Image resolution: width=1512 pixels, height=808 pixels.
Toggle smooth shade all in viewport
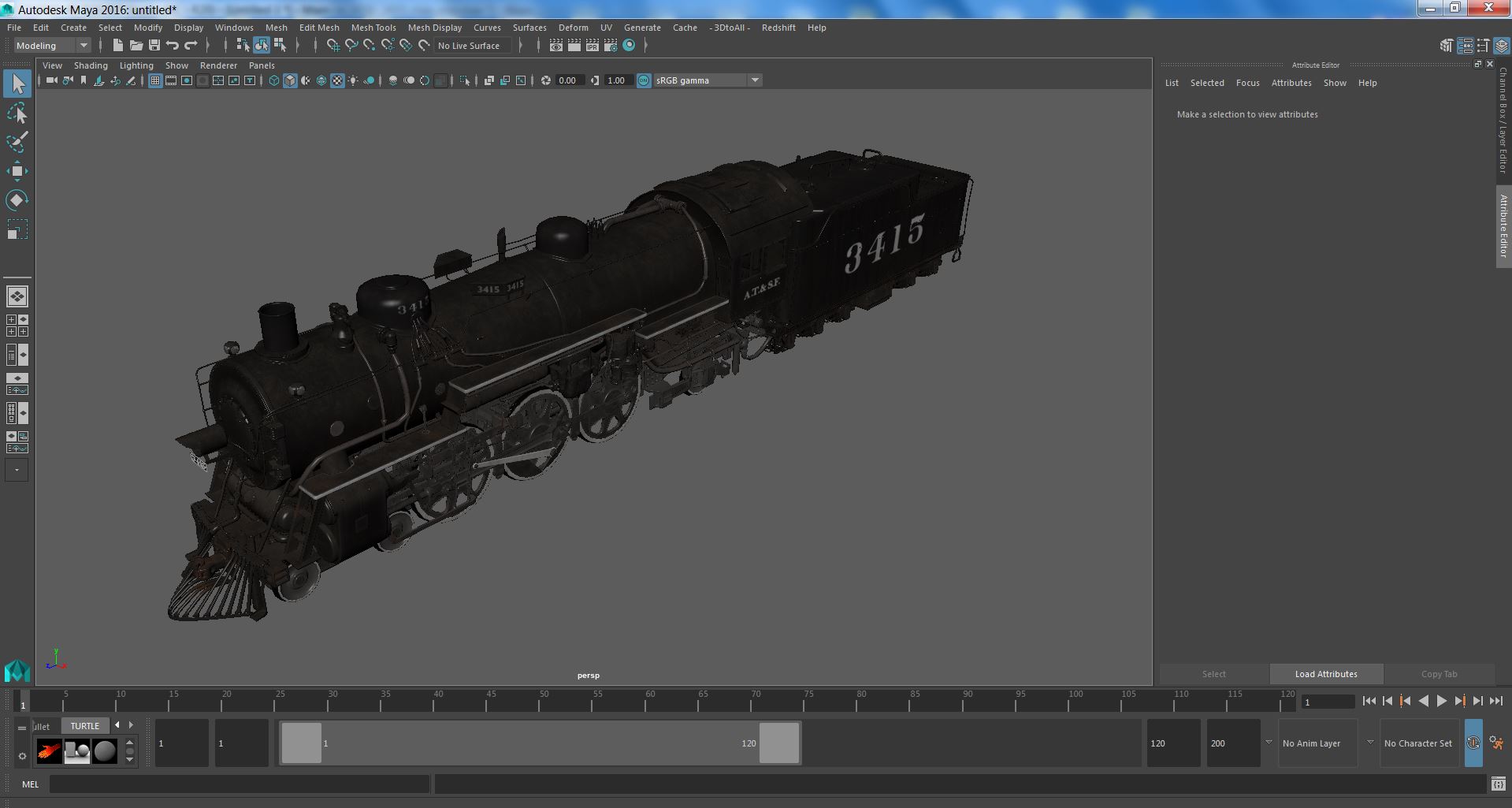[290, 80]
